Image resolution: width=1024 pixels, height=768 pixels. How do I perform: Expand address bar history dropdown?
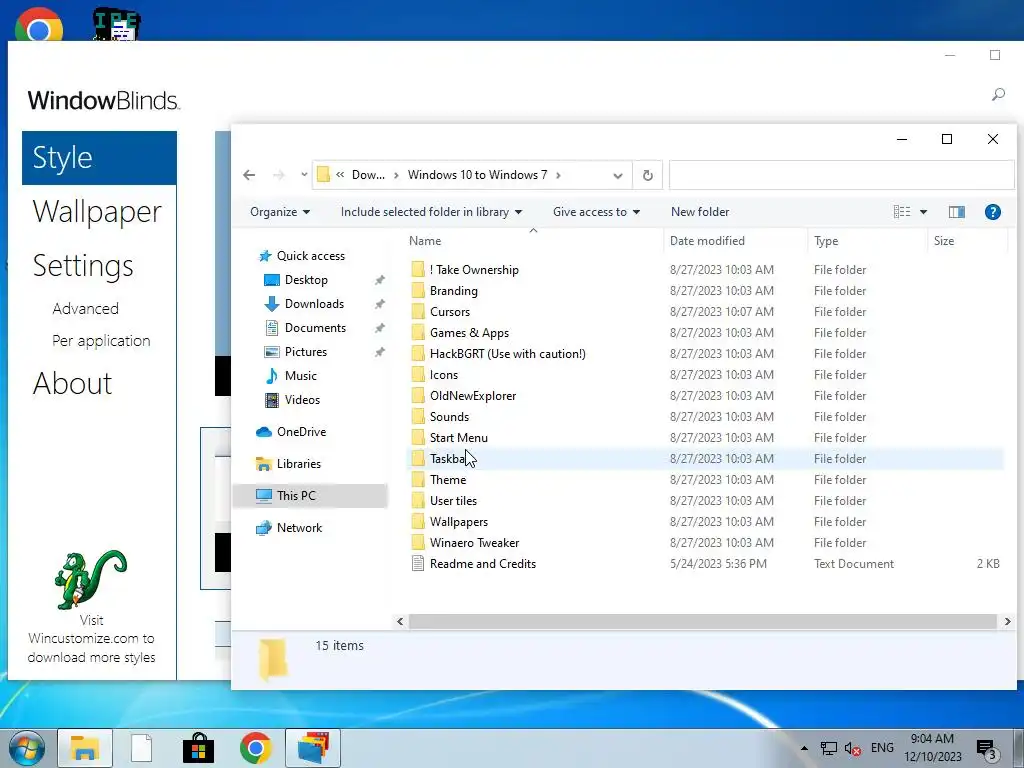pos(618,175)
